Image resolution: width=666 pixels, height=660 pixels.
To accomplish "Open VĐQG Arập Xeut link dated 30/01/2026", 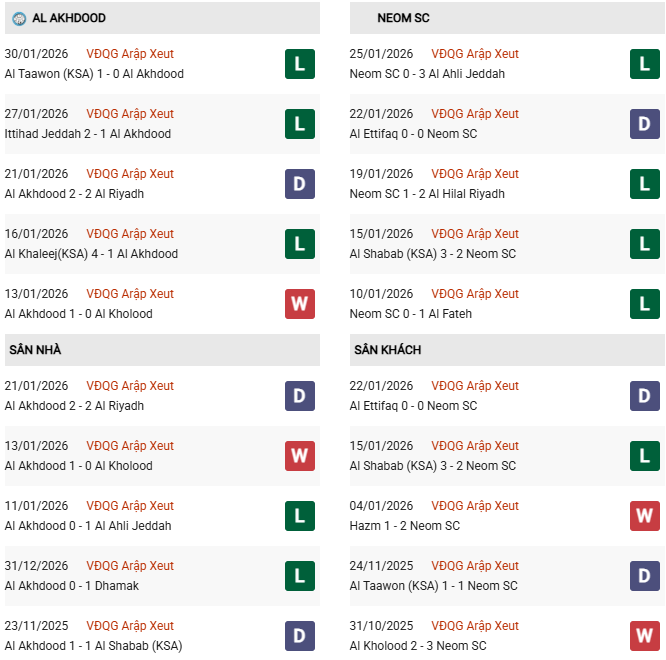I will [x=130, y=54].
